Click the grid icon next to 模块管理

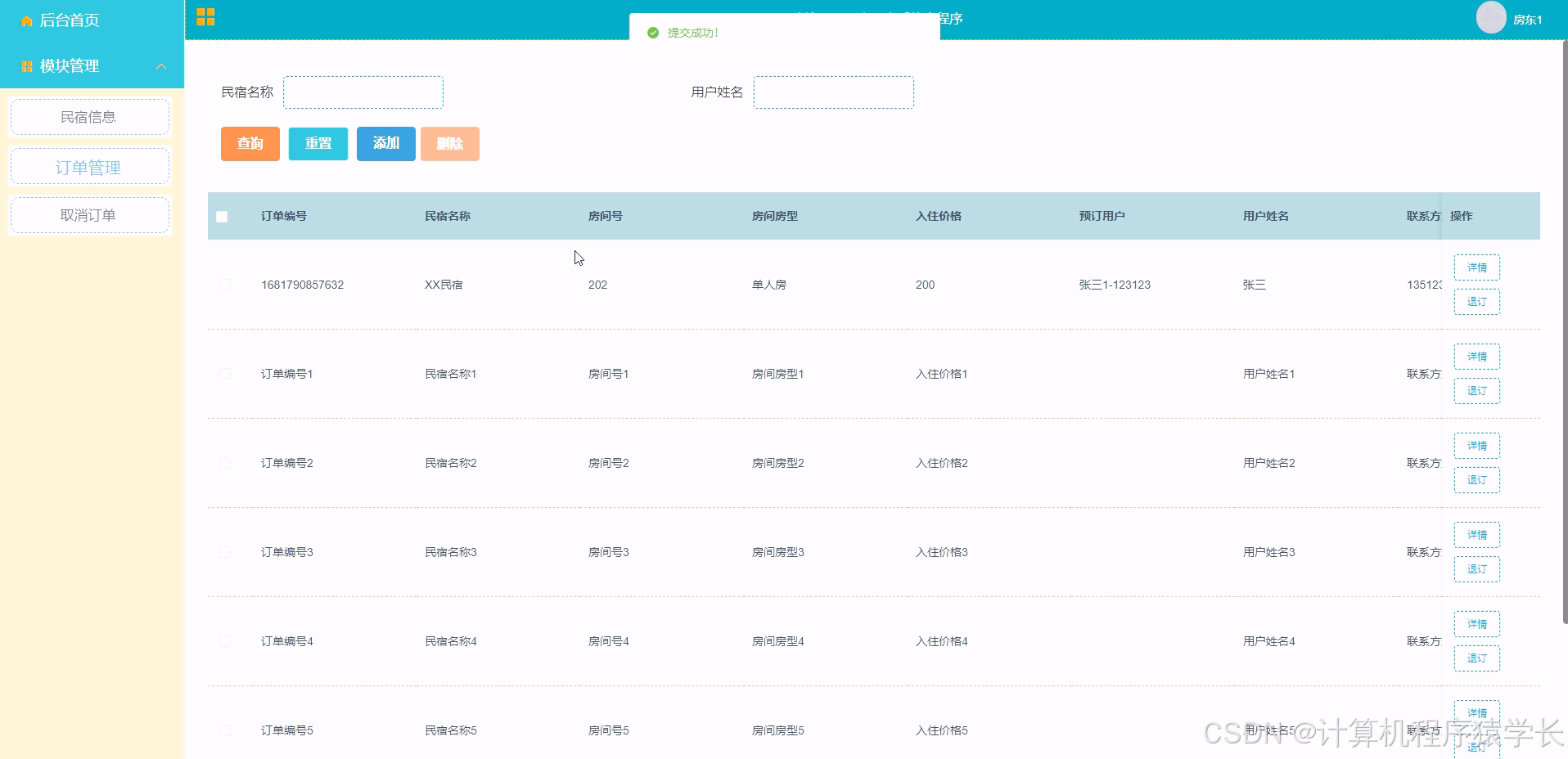26,66
